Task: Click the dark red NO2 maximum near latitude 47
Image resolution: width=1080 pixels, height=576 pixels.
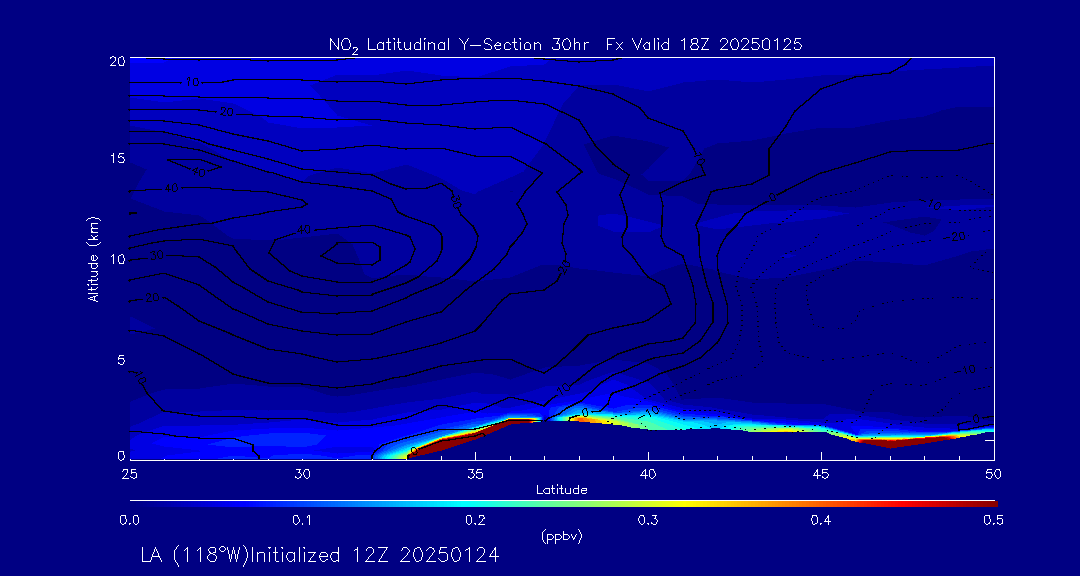Action: pyautogui.click(x=895, y=442)
